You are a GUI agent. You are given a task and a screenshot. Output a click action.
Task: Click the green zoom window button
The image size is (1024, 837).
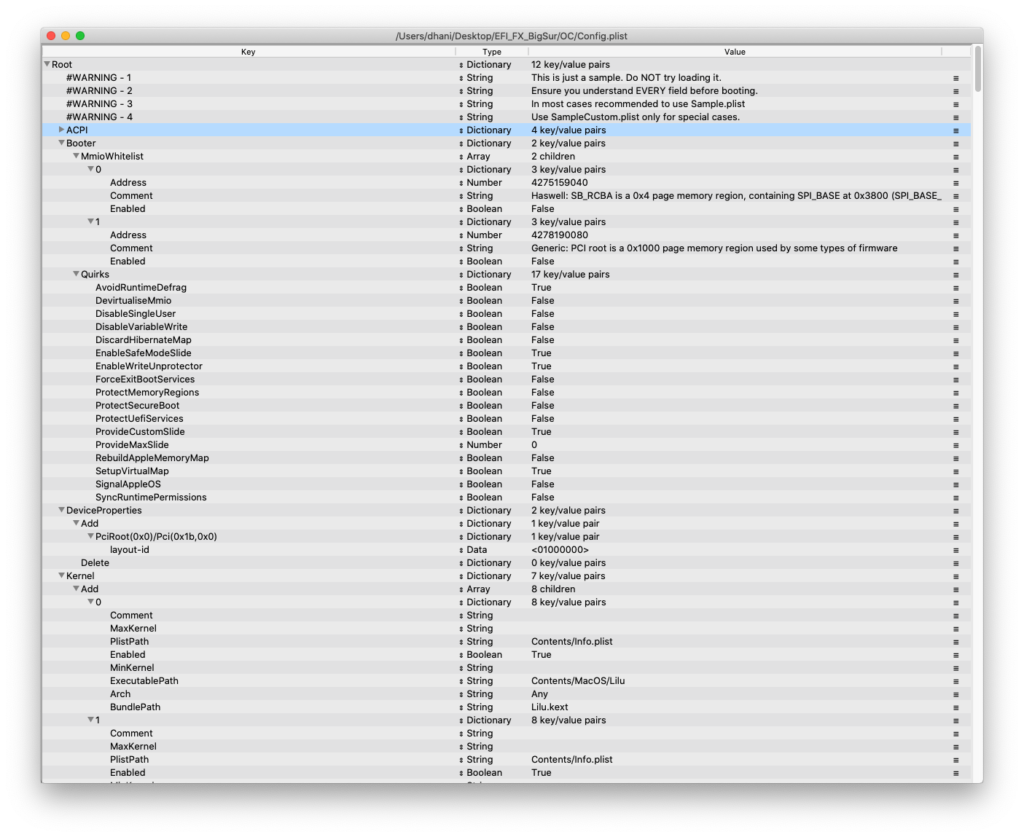point(80,36)
